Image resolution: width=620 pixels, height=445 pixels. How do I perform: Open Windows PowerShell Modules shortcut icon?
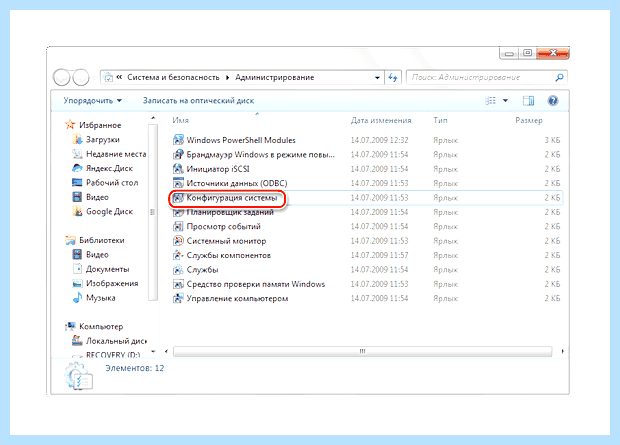coord(178,140)
